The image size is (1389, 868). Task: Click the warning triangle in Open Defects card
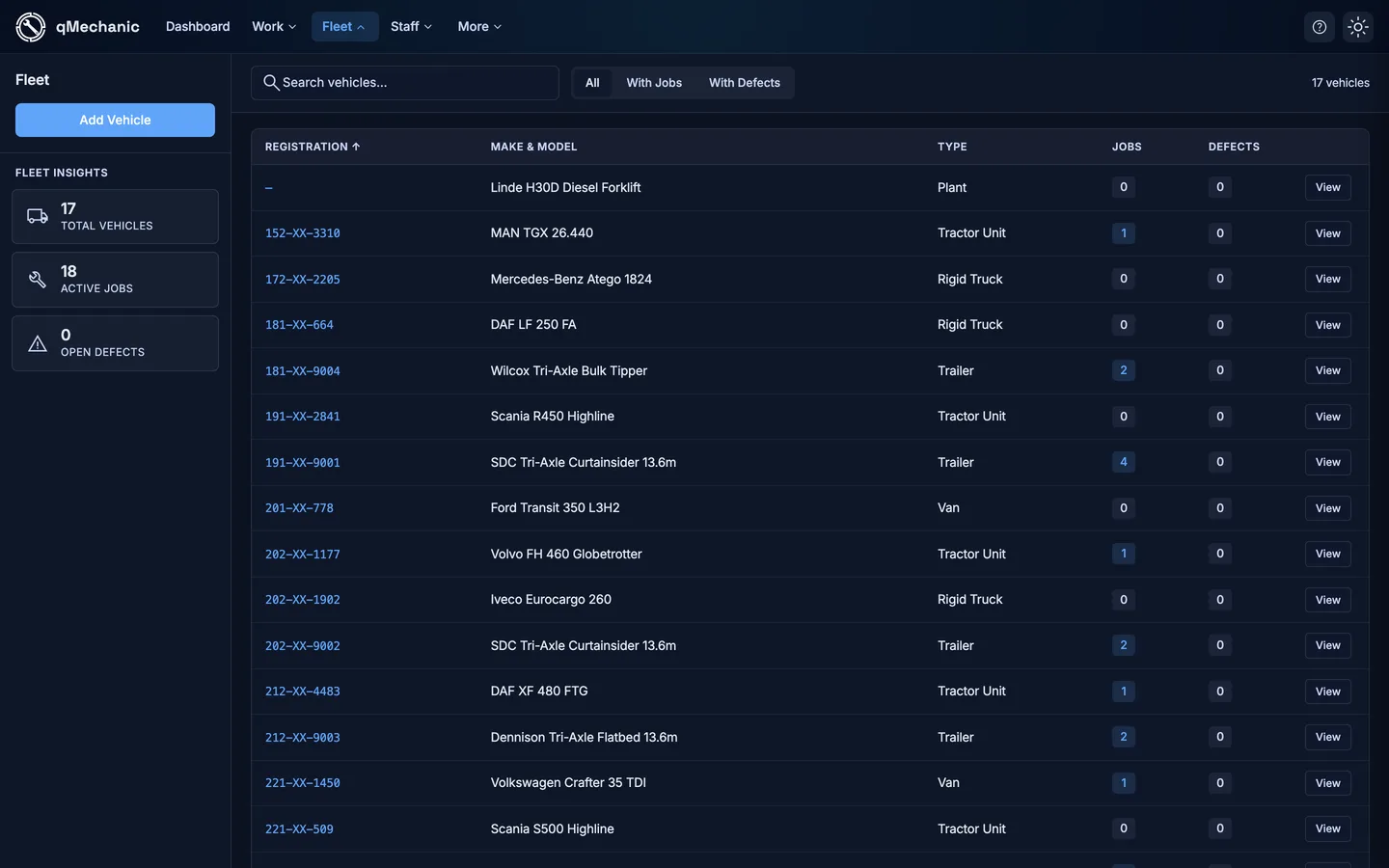[38, 343]
